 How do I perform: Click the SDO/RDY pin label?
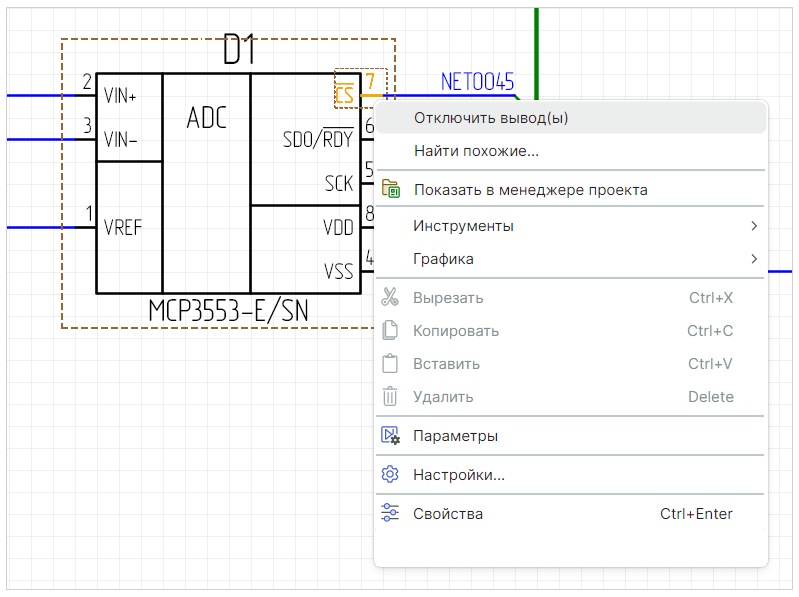pyautogui.click(x=318, y=137)
